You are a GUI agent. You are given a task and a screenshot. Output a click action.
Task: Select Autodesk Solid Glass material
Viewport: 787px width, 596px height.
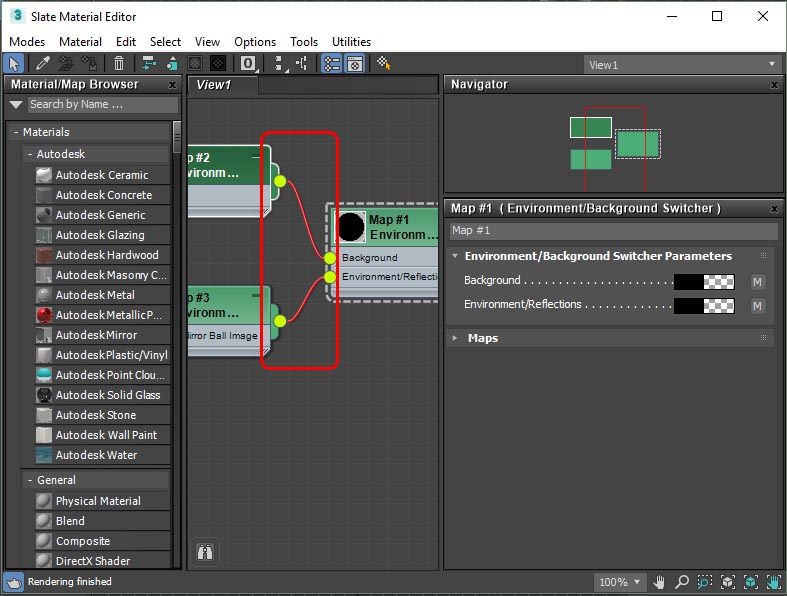point(102,395)
